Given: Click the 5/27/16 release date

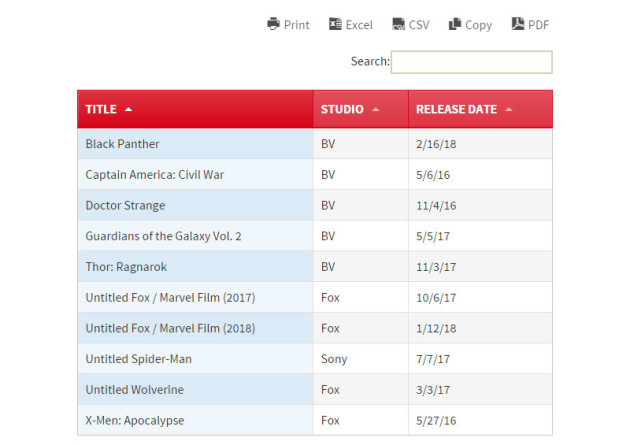Looking at the screenshot, I should [436, 421].
